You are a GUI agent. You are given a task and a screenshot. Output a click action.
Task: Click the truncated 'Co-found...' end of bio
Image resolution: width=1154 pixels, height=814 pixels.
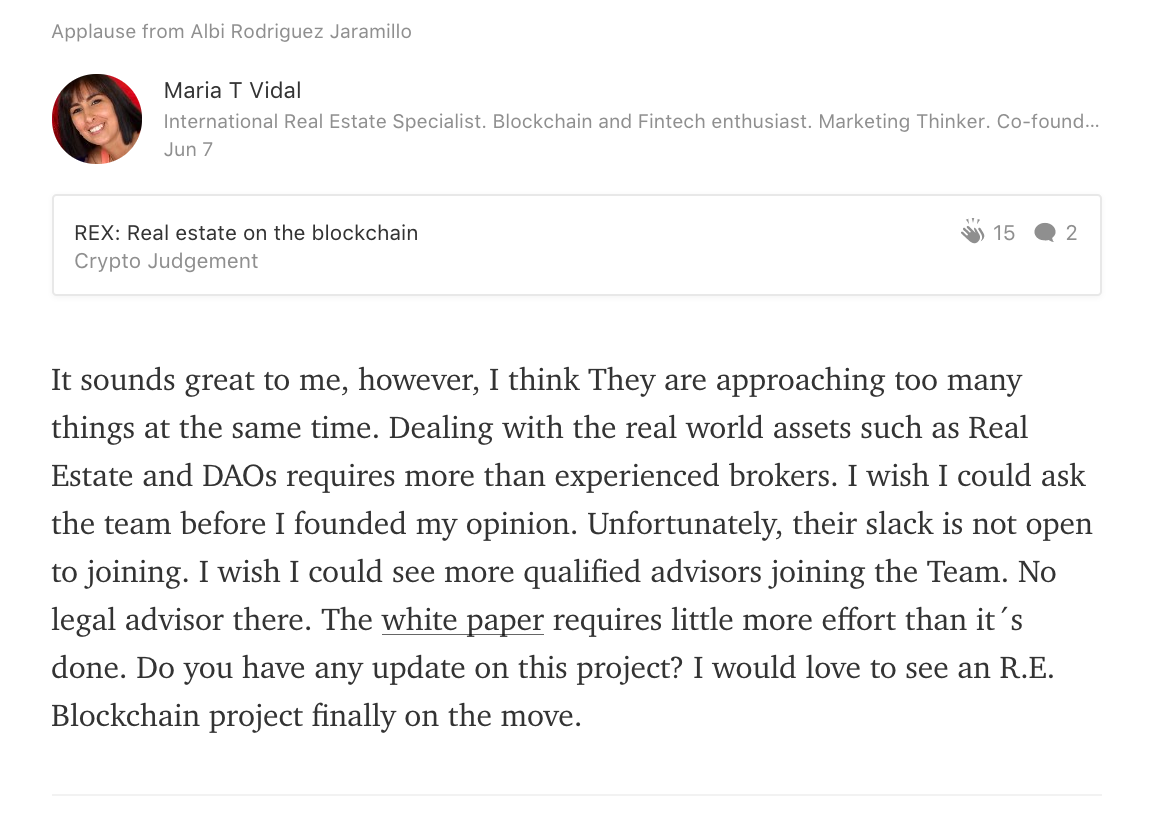pos(1048,121)
